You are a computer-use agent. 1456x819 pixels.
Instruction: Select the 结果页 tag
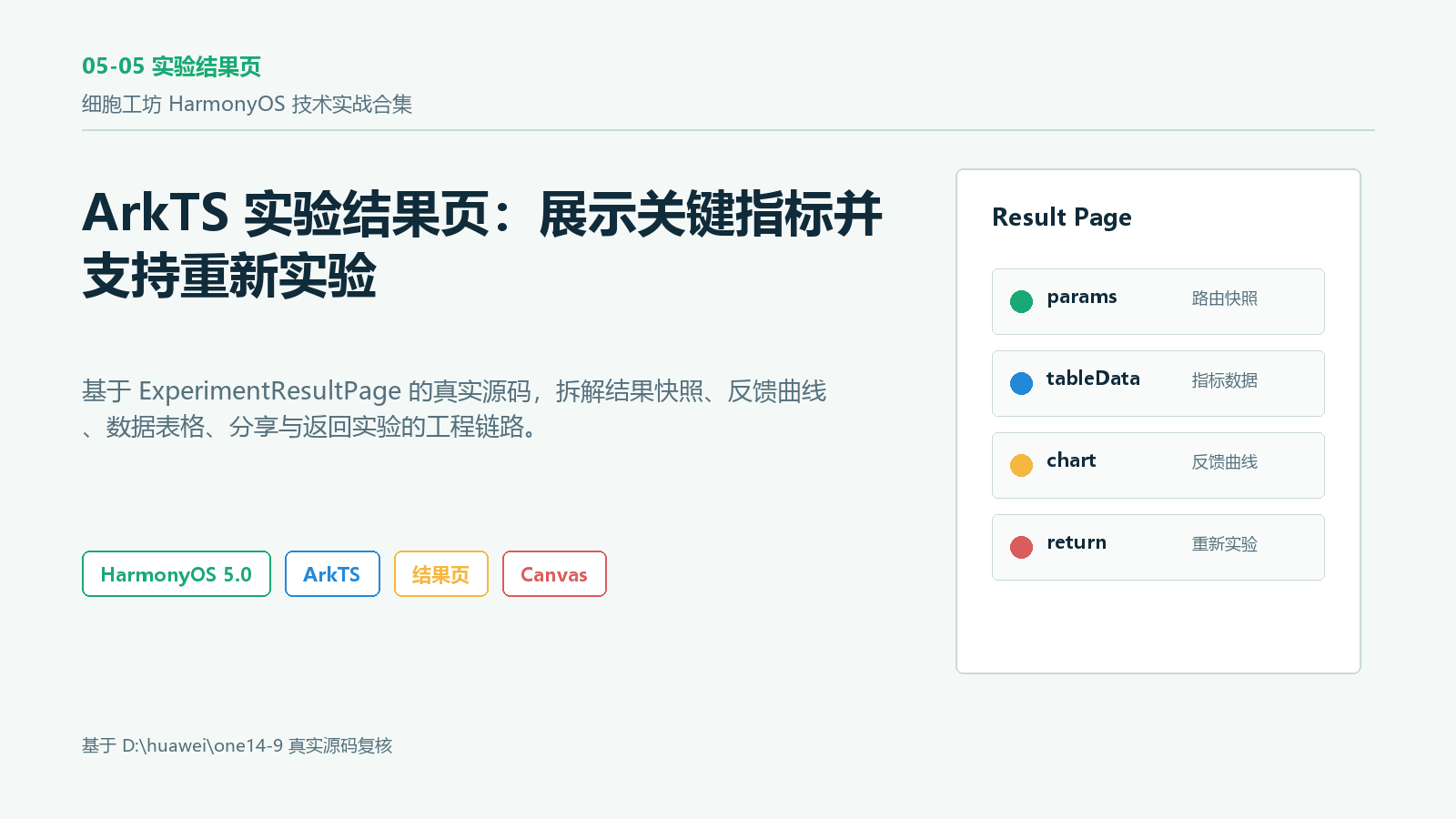[441, 574]
